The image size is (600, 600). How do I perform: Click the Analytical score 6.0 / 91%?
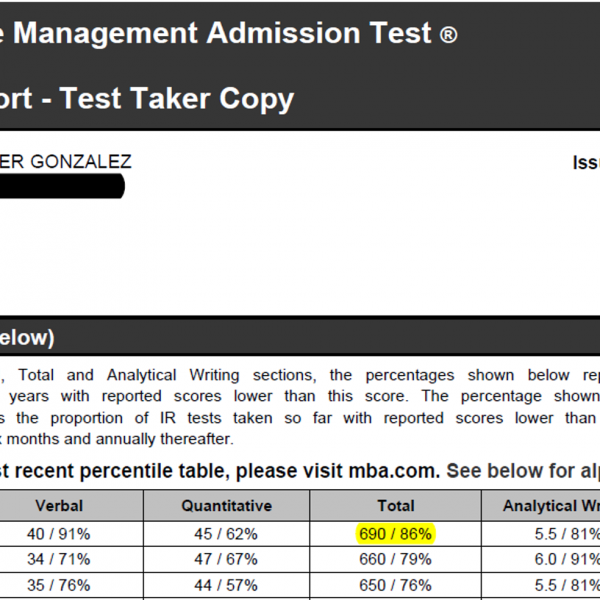tap(567, 559)
